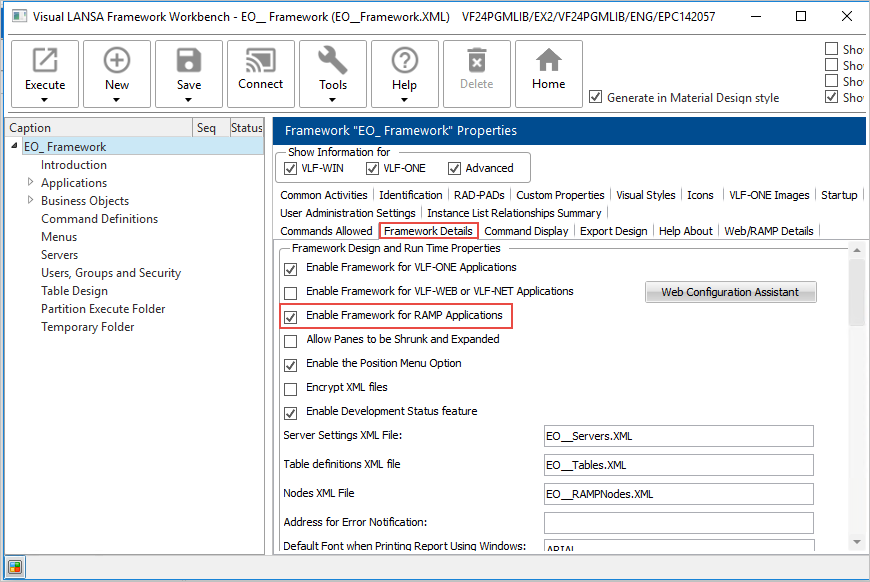Open the Web/RAMP Details tab

pos(768,231)
